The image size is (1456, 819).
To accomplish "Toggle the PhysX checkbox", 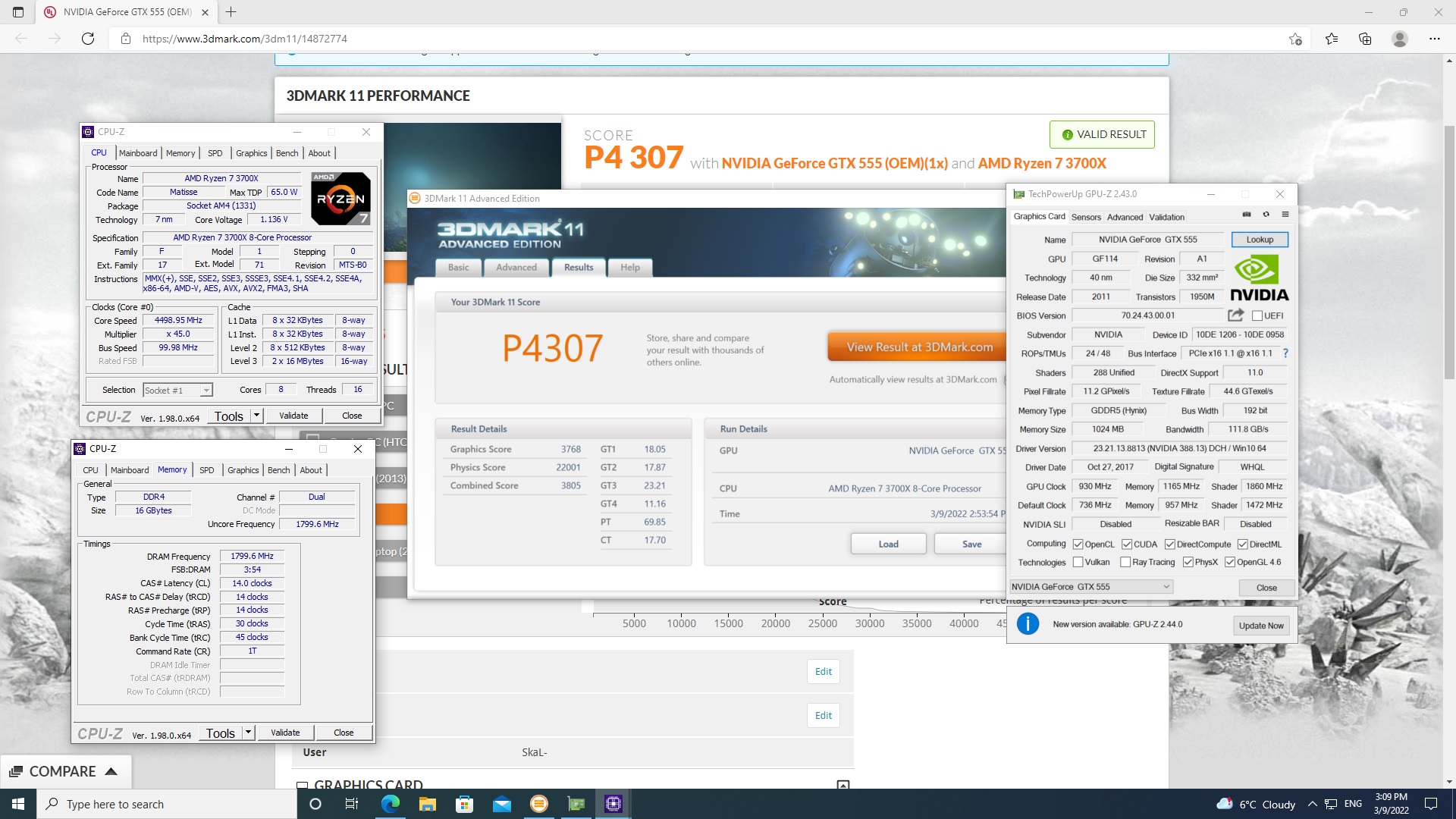I will 1188,562.
